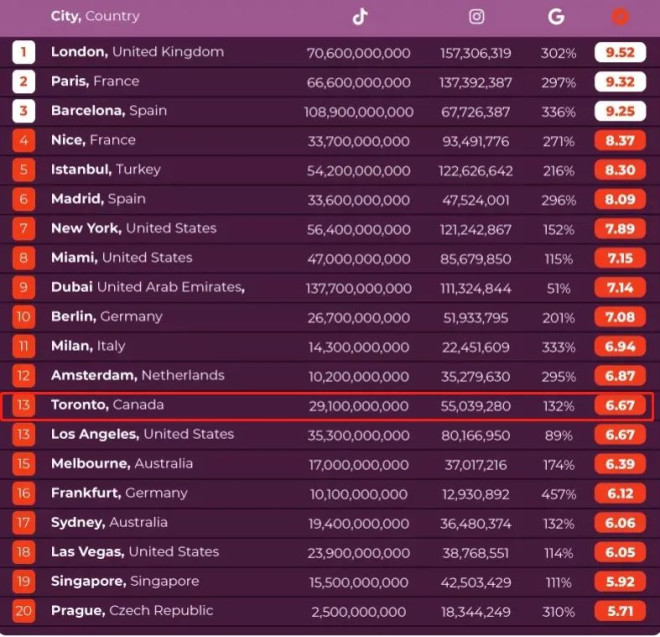Click Nice's Instagram count 93,491,776
The height and width of the screenshot is (637, 660).
pos(475,141)
